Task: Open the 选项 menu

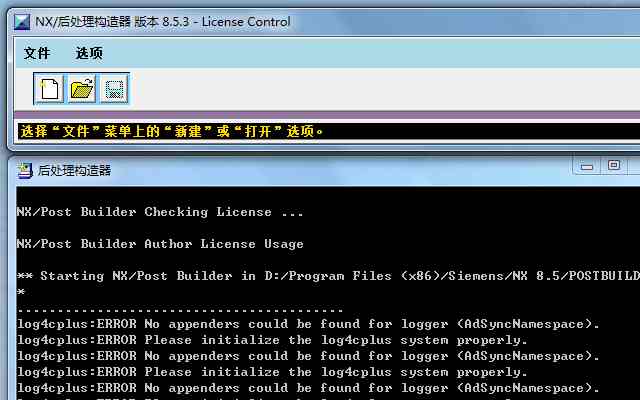Action: (89, 53)
